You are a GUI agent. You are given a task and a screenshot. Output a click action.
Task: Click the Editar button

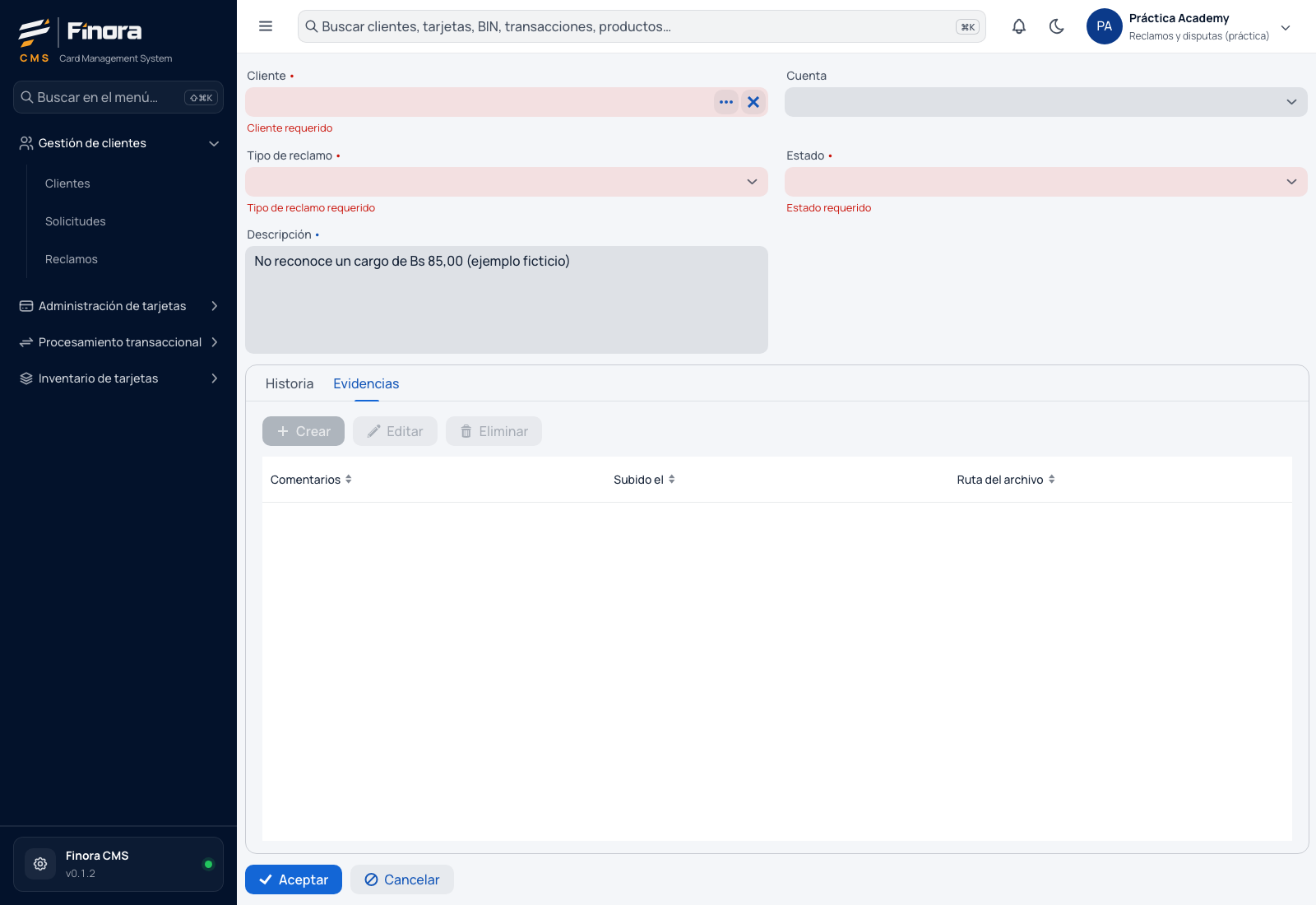(395, 431)
